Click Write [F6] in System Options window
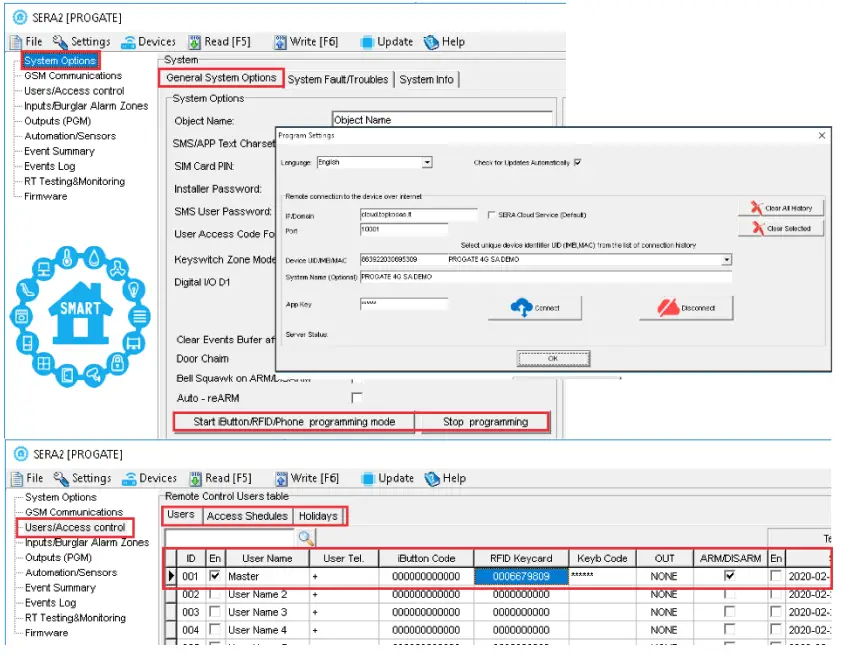Screen dimensions: 841x655 click(x=306, y=41)
